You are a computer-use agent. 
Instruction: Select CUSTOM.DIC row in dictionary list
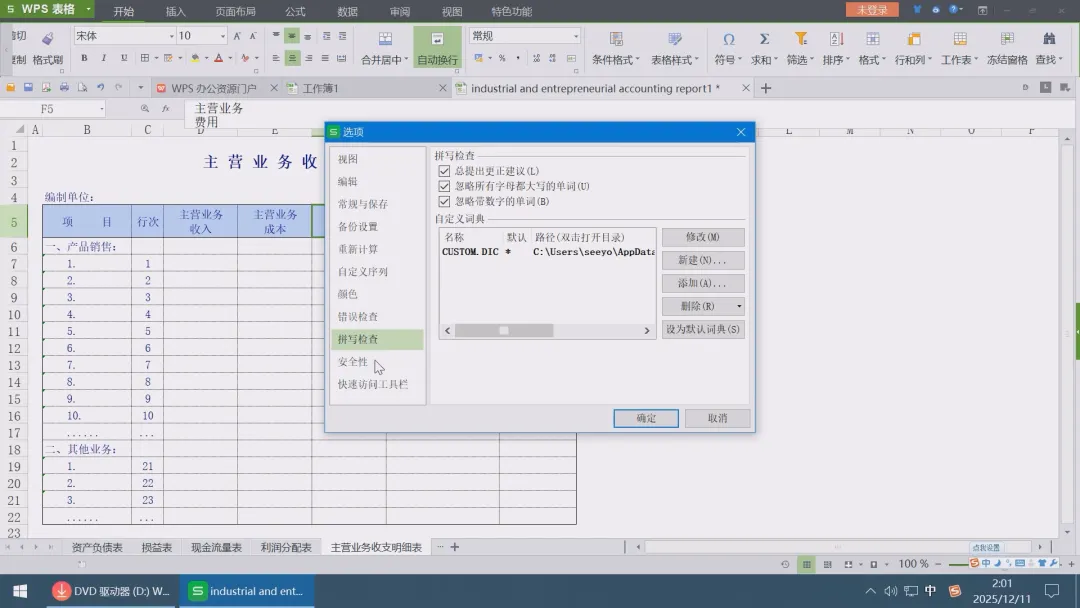(x=548, y=252)
